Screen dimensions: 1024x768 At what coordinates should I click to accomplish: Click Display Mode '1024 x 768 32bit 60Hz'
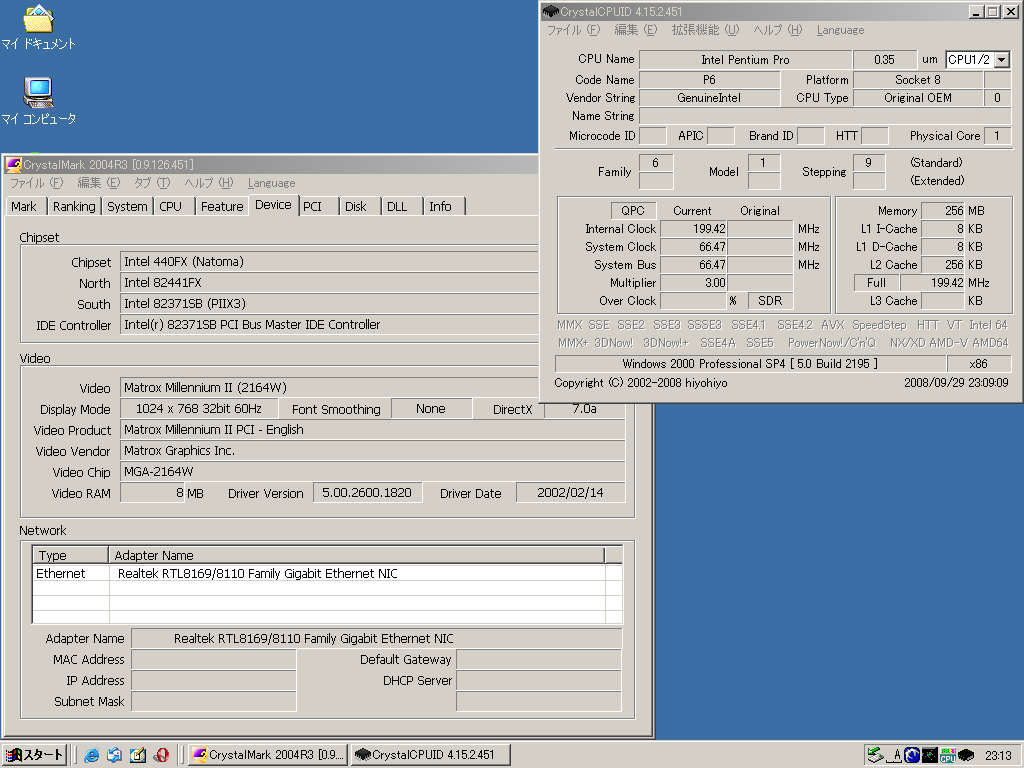tap(199, 409)
